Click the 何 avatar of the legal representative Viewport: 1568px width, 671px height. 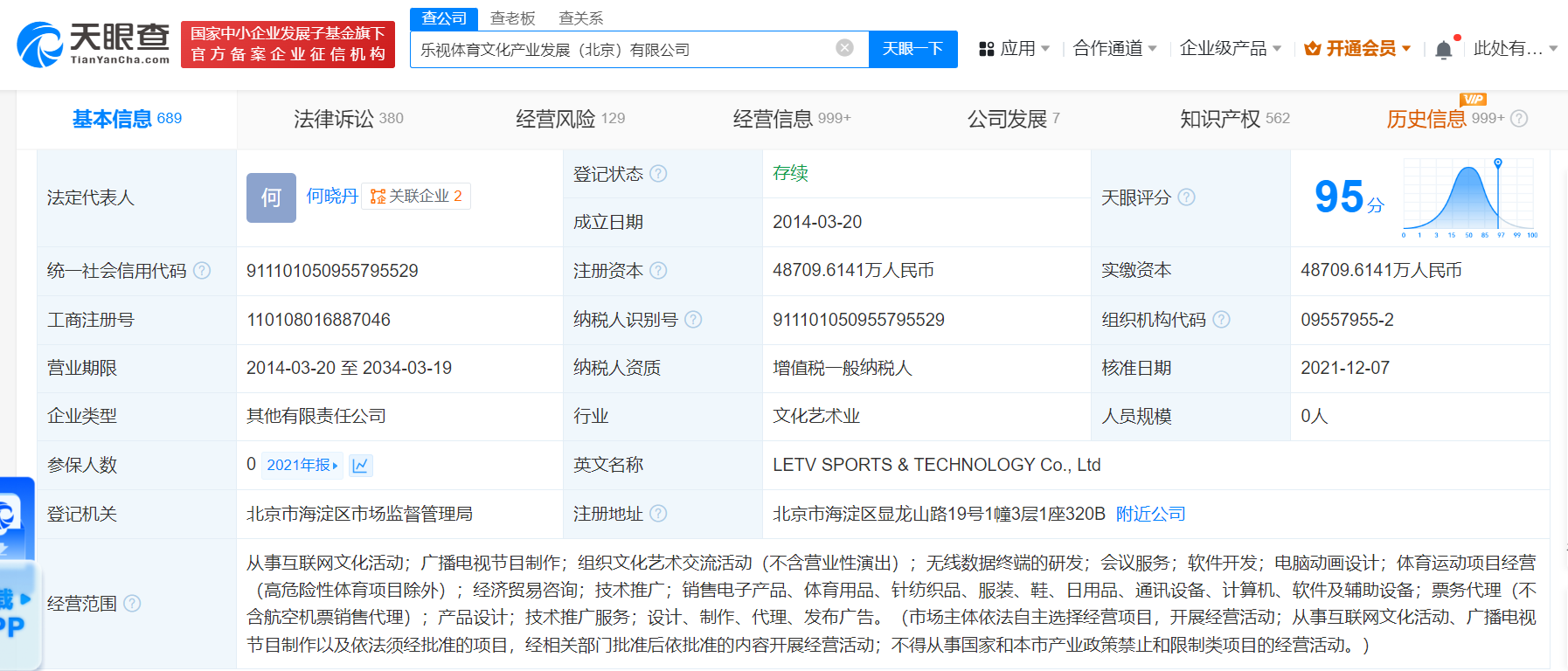(271, 197)
